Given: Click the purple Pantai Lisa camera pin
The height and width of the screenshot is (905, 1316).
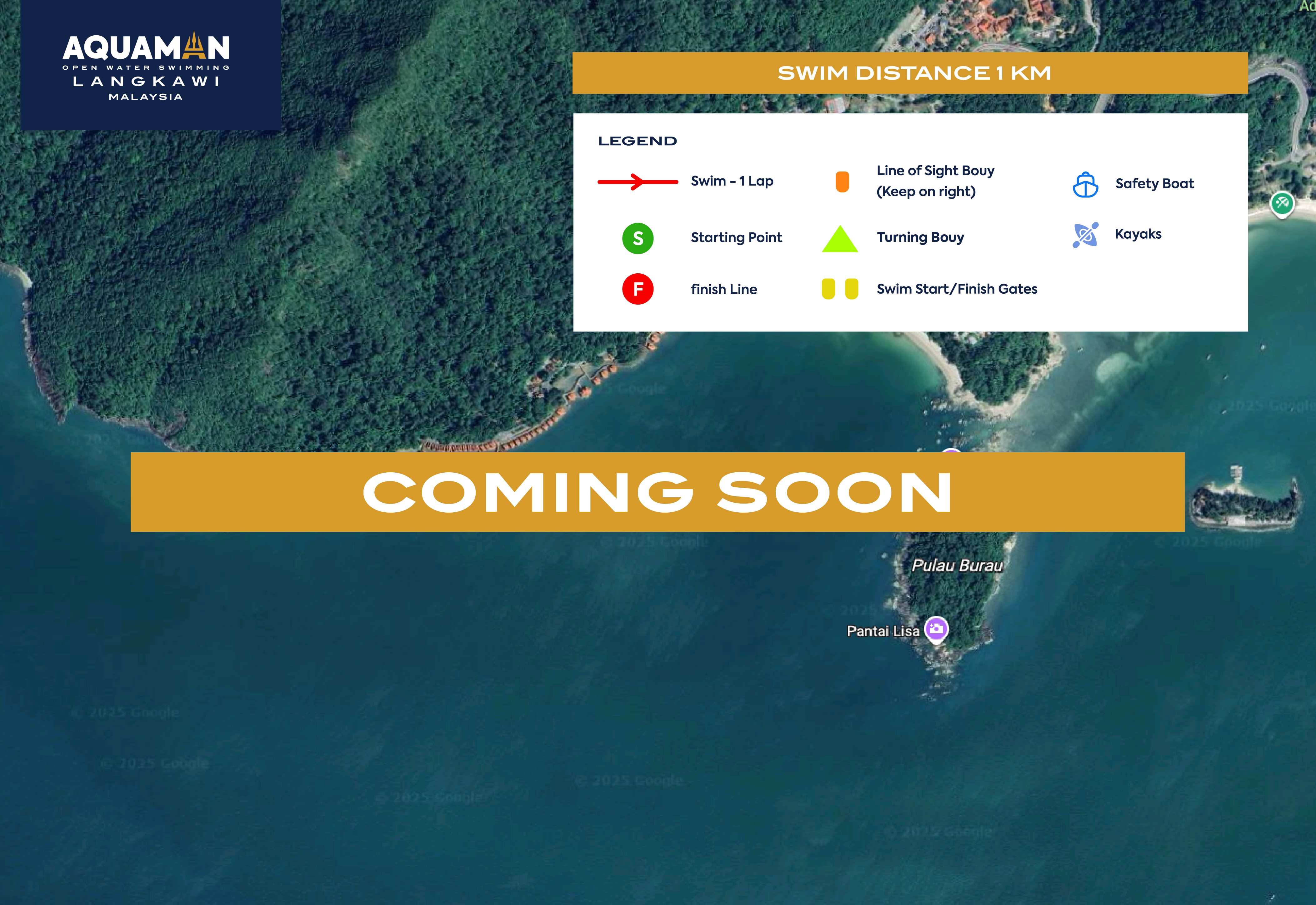Looking at the screenshot, I should tap(936, 628).
